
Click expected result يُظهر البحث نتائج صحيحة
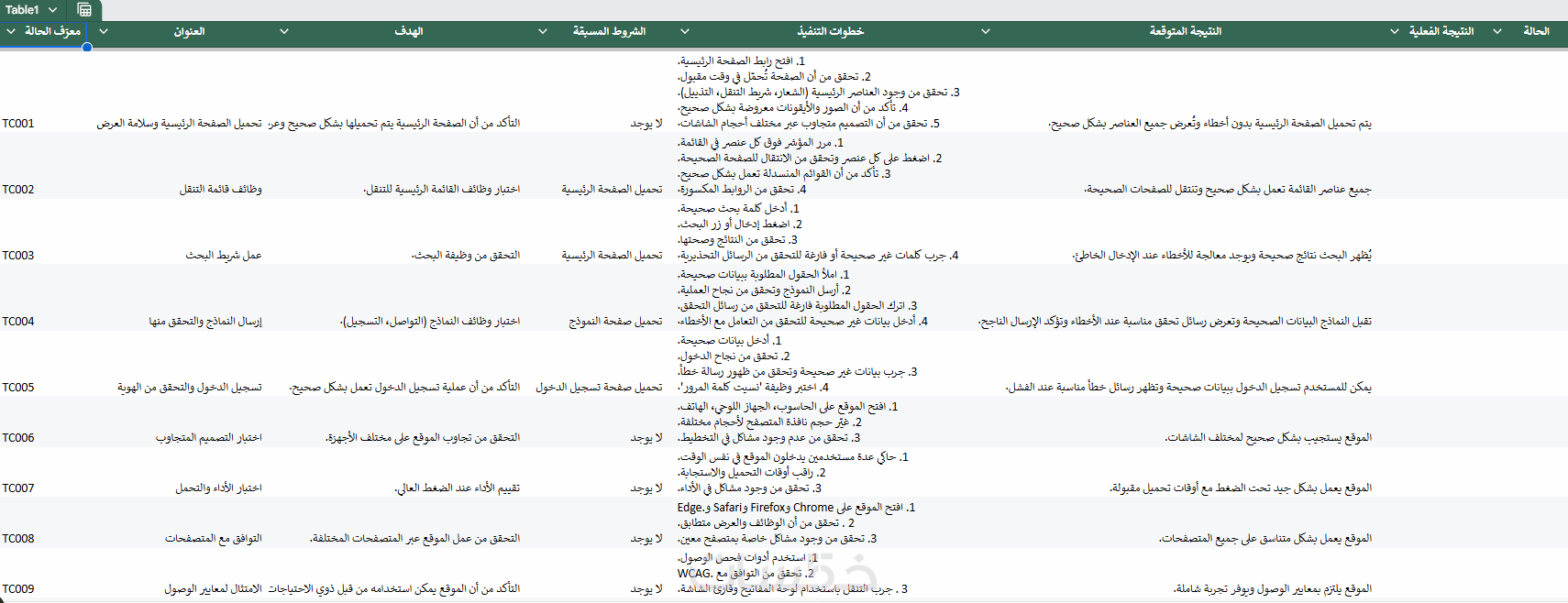(1222, 256)
